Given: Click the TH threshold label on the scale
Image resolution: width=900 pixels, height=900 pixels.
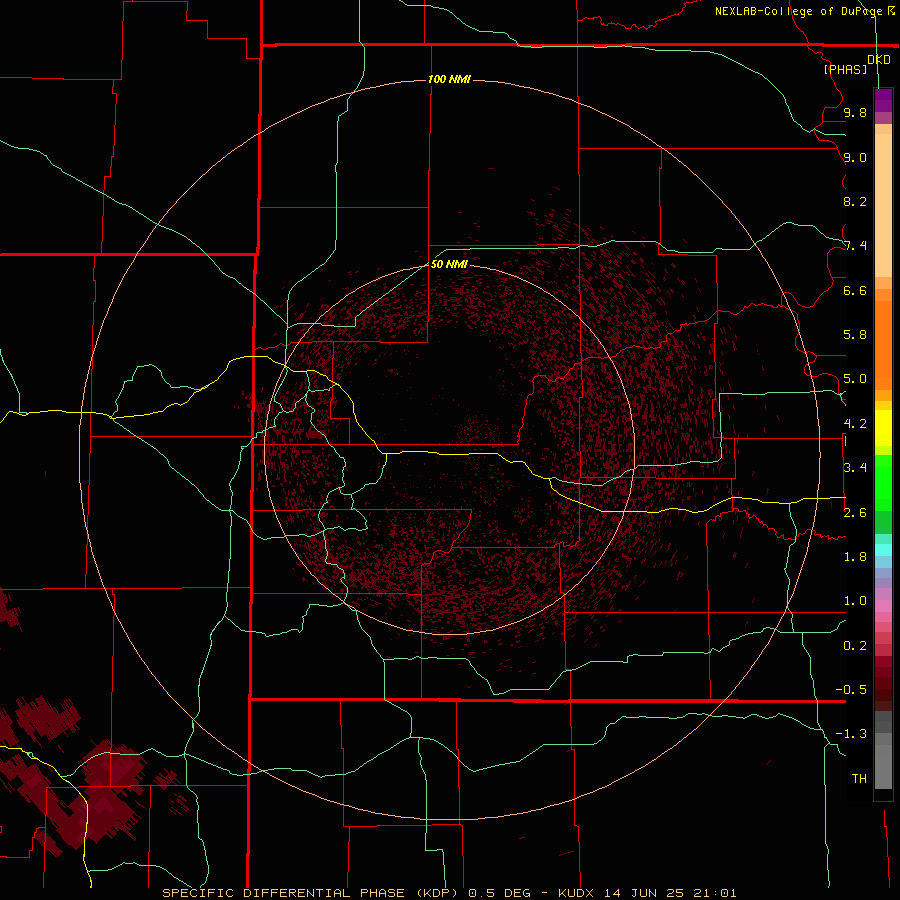Looking at the screenshot, I should 859,779.
